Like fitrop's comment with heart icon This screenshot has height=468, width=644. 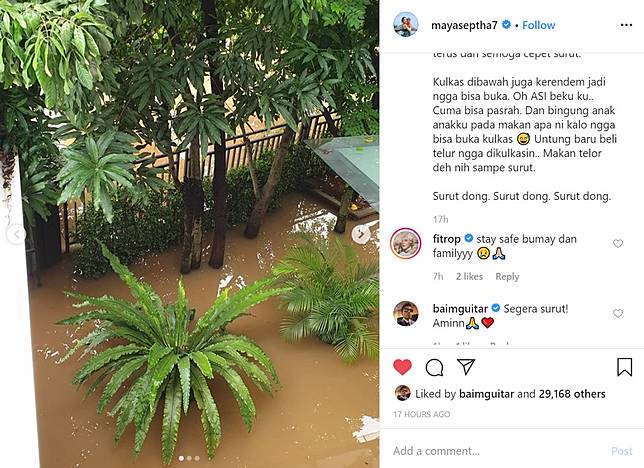coord(618,244)
